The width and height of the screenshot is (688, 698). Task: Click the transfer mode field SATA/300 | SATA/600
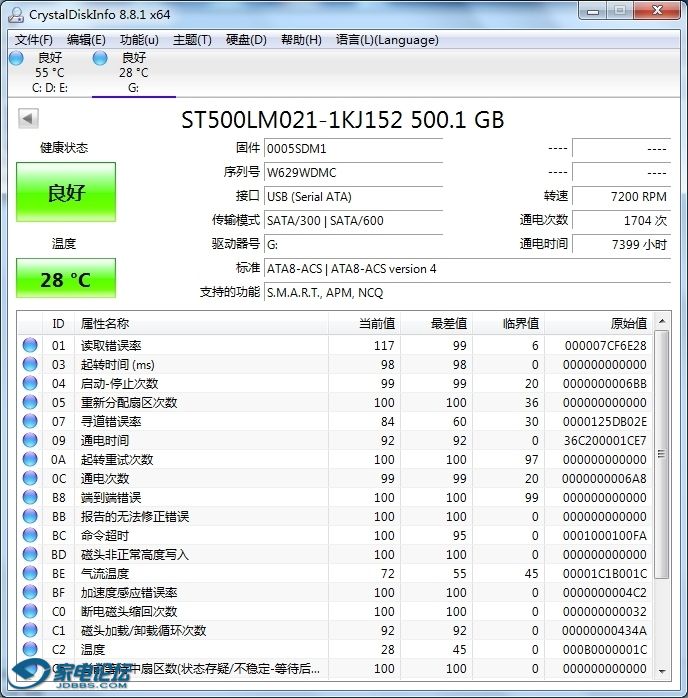coord(353,220)
